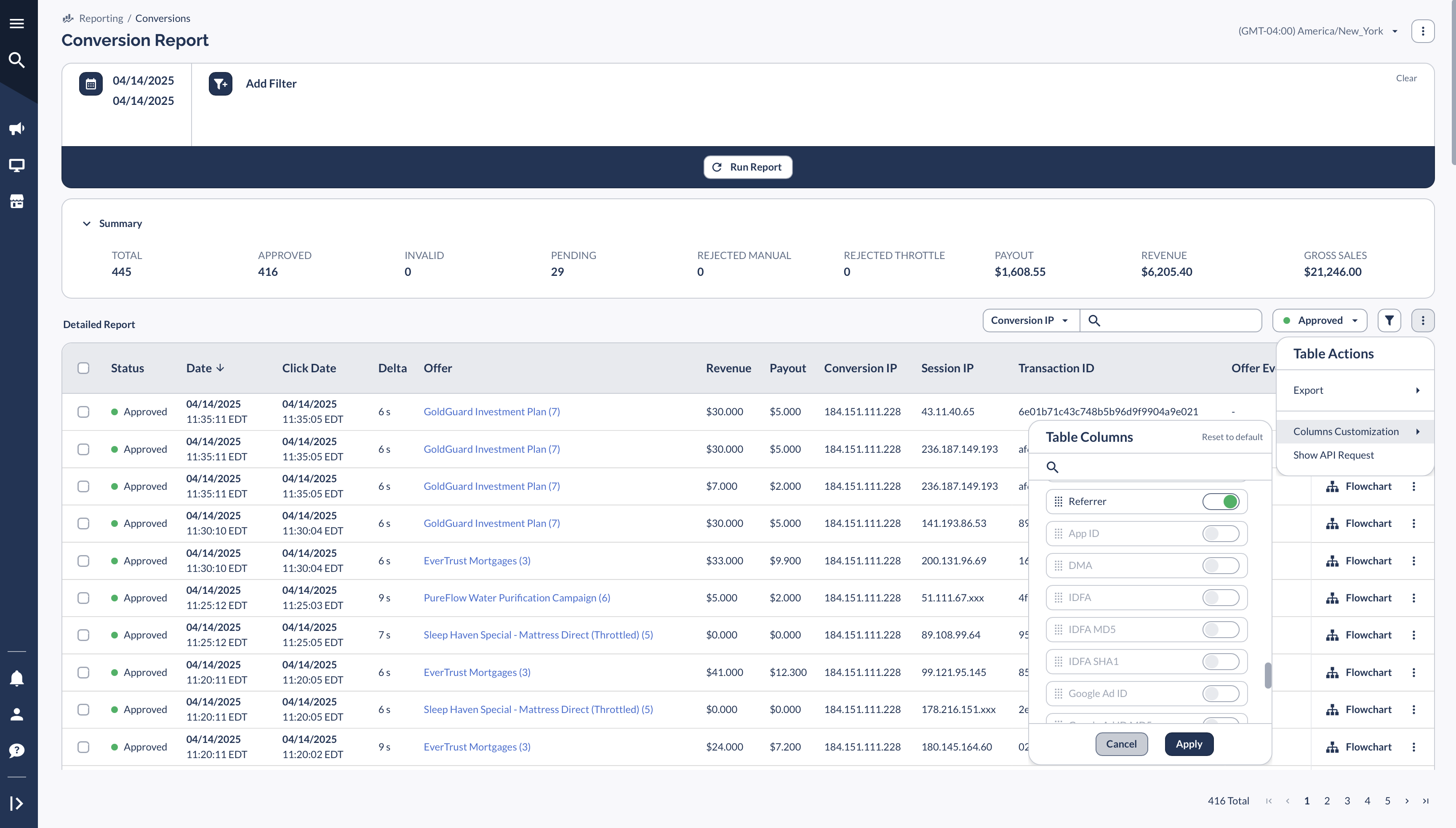Check the row with Session IP 141.193.86.53
The width and height of the screenshot is (1456, 828).
[83, 523]
